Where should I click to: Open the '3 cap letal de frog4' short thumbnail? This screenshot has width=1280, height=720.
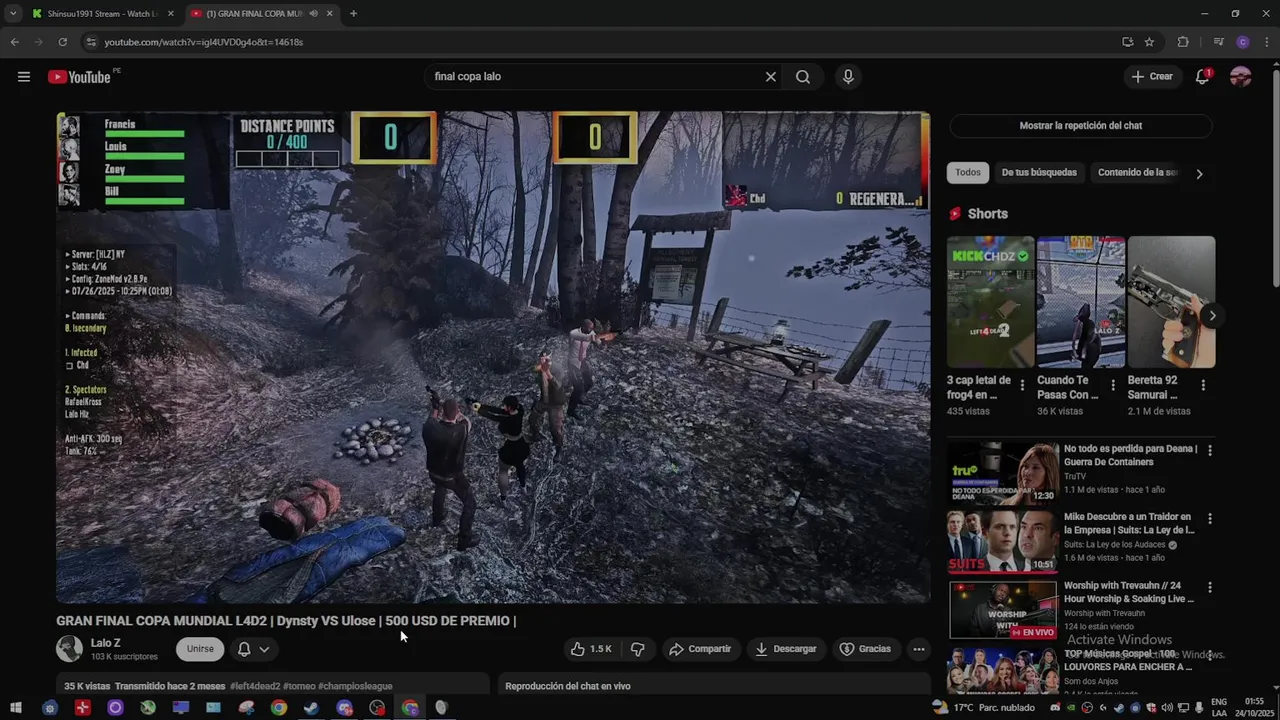(990, 302)
